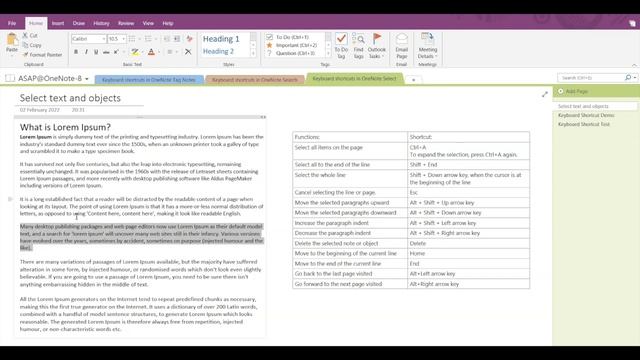Click the search magnifier icon
Image resolution: width=640 pixels, height=360 pixels.
628,78
